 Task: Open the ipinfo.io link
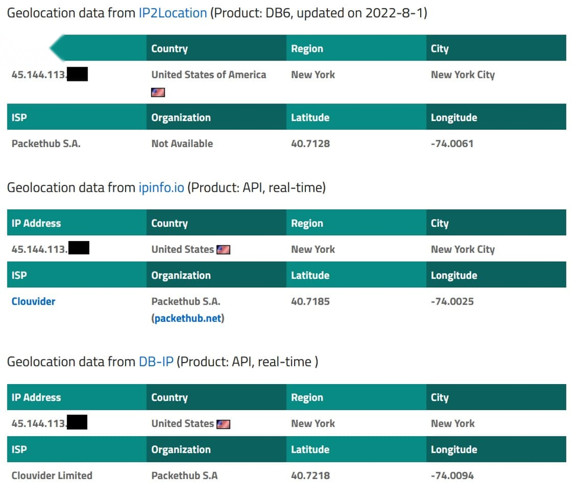point(161,188)
